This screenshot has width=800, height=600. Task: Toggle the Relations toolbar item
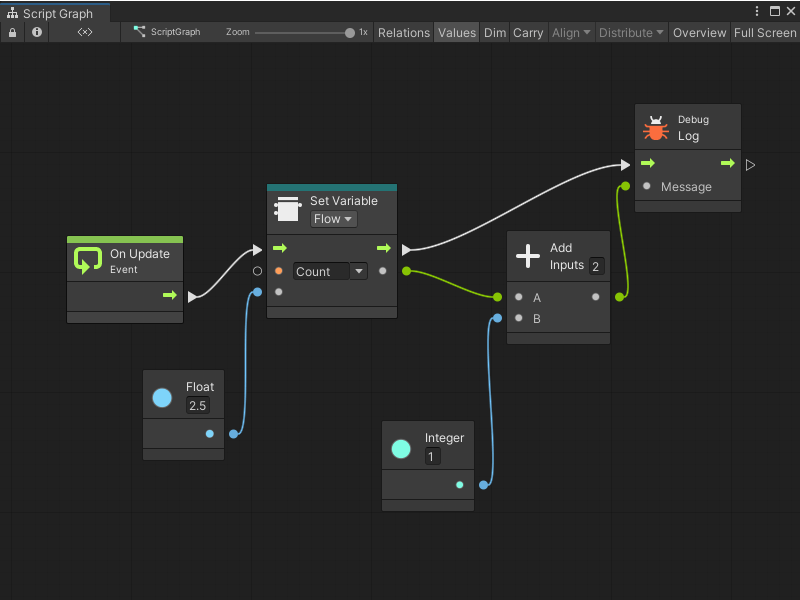coord(404,32)
